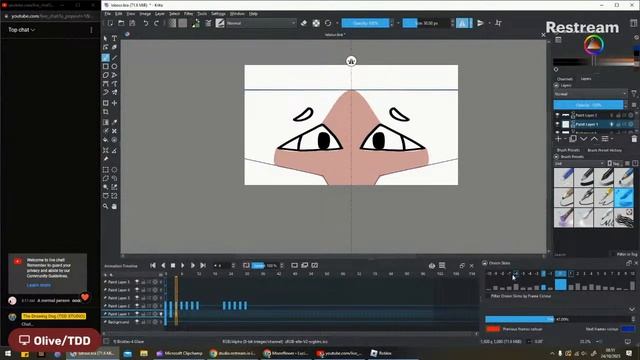Pick a hue on the color wheel
Viewport: 640px width, 360px height.
pyautogui.click(x=594, y=44)
